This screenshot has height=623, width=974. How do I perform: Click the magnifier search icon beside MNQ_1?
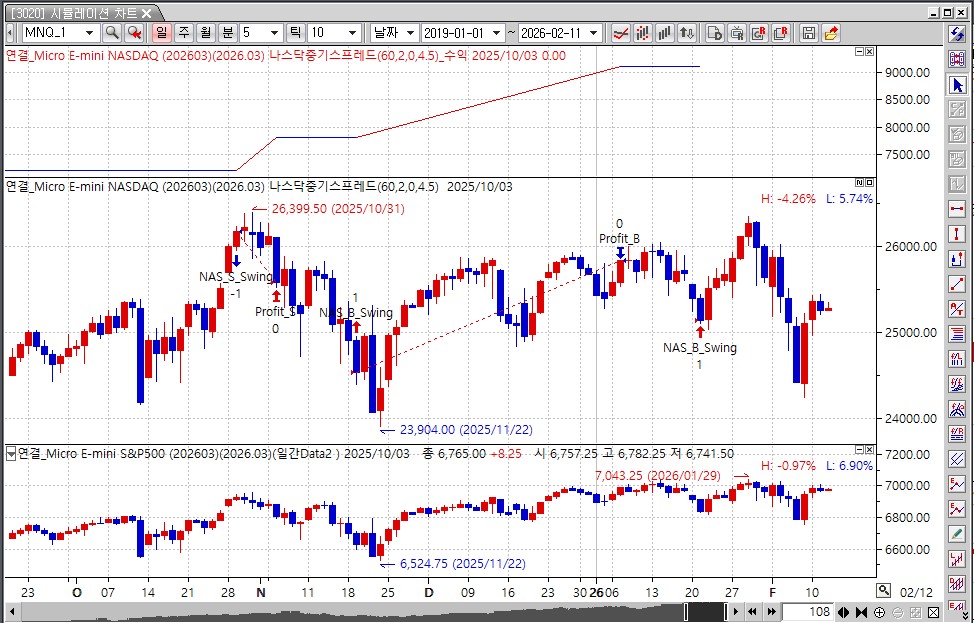112,33
